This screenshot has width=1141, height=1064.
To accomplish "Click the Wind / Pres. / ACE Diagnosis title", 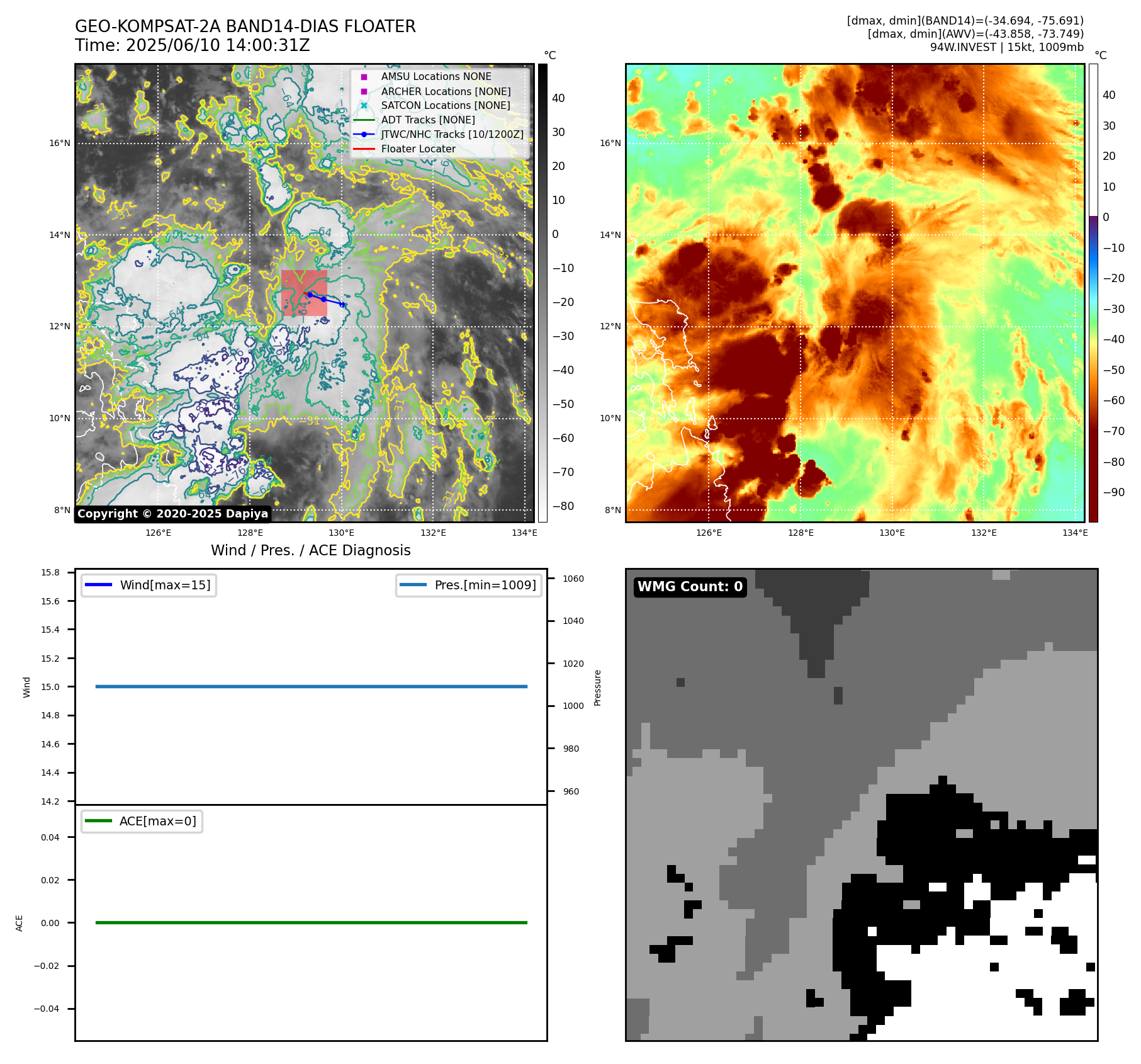I will 311,550.
